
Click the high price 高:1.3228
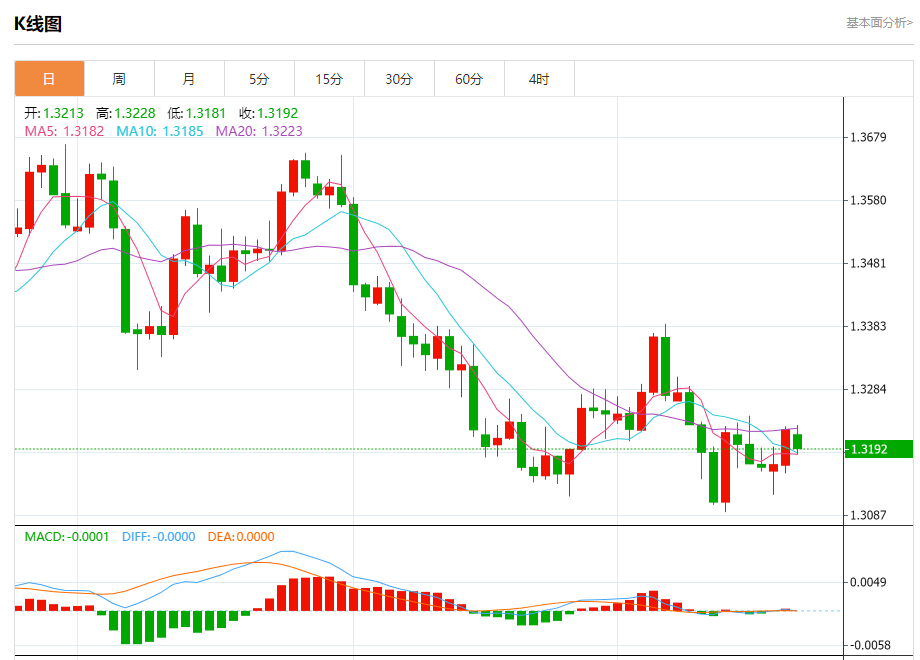pyautogui.click(x=126, y=113)
